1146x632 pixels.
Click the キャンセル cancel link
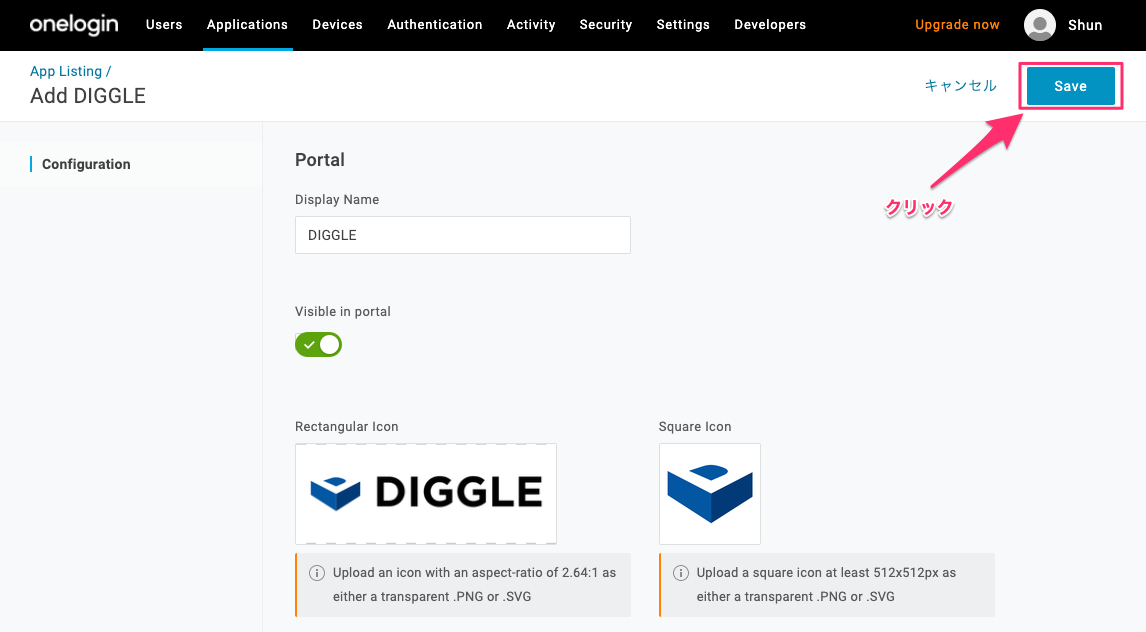pos(960,86)
